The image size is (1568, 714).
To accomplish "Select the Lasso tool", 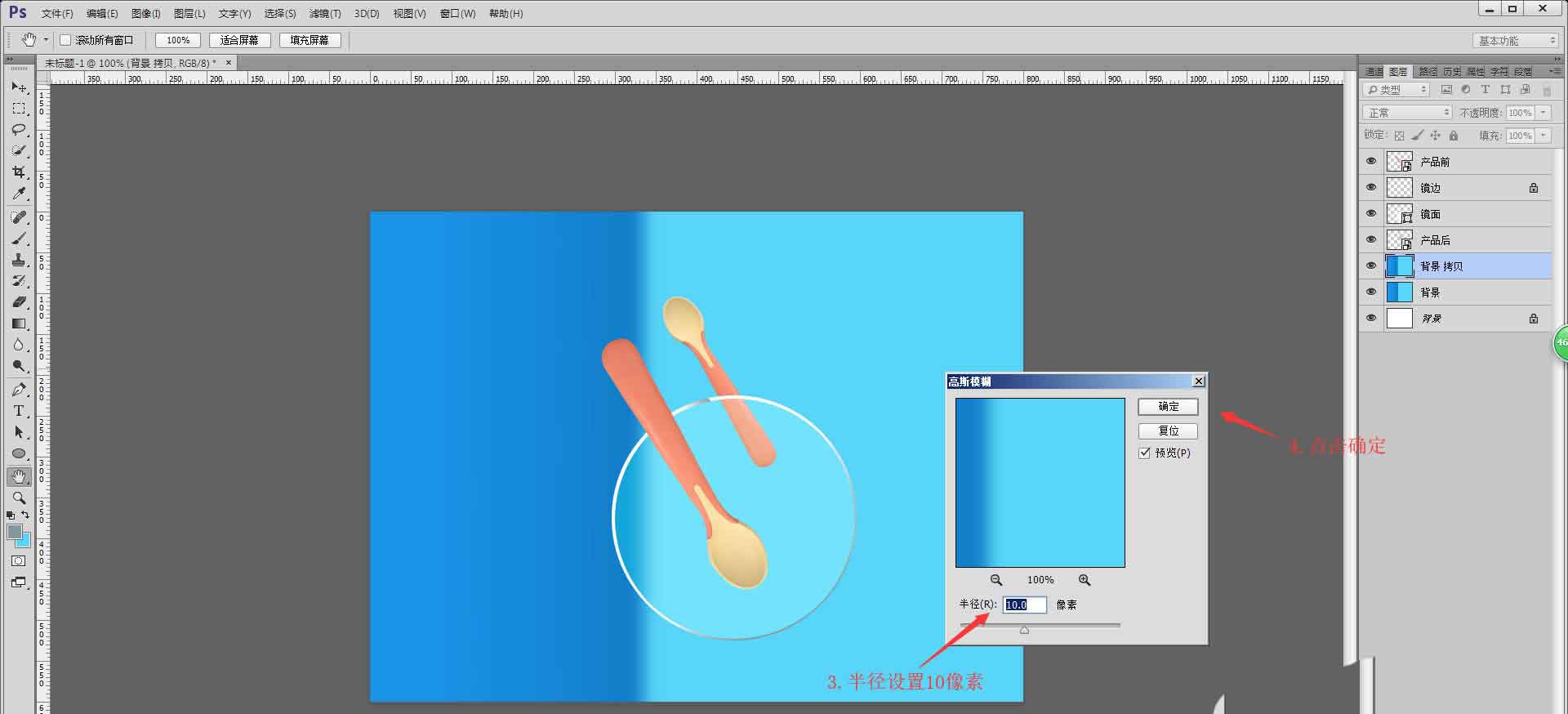I will (19, 130).
